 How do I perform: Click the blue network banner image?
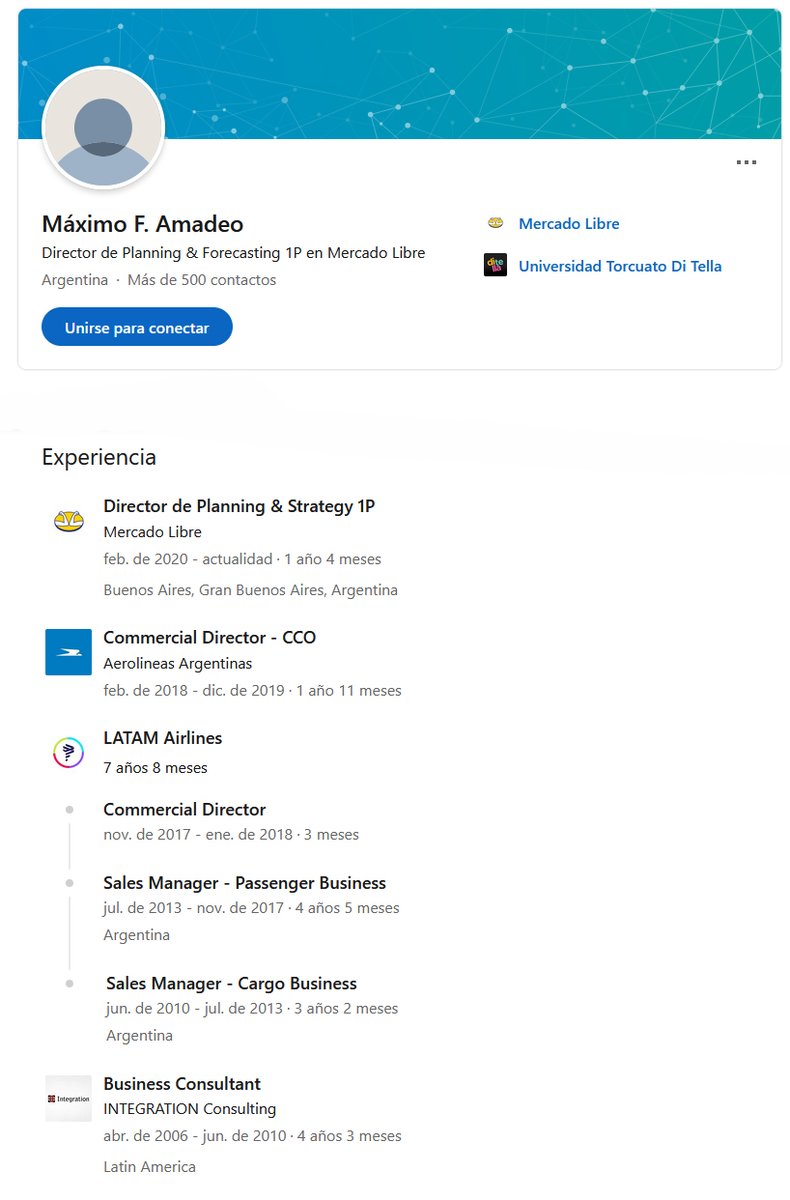(400, 74)
